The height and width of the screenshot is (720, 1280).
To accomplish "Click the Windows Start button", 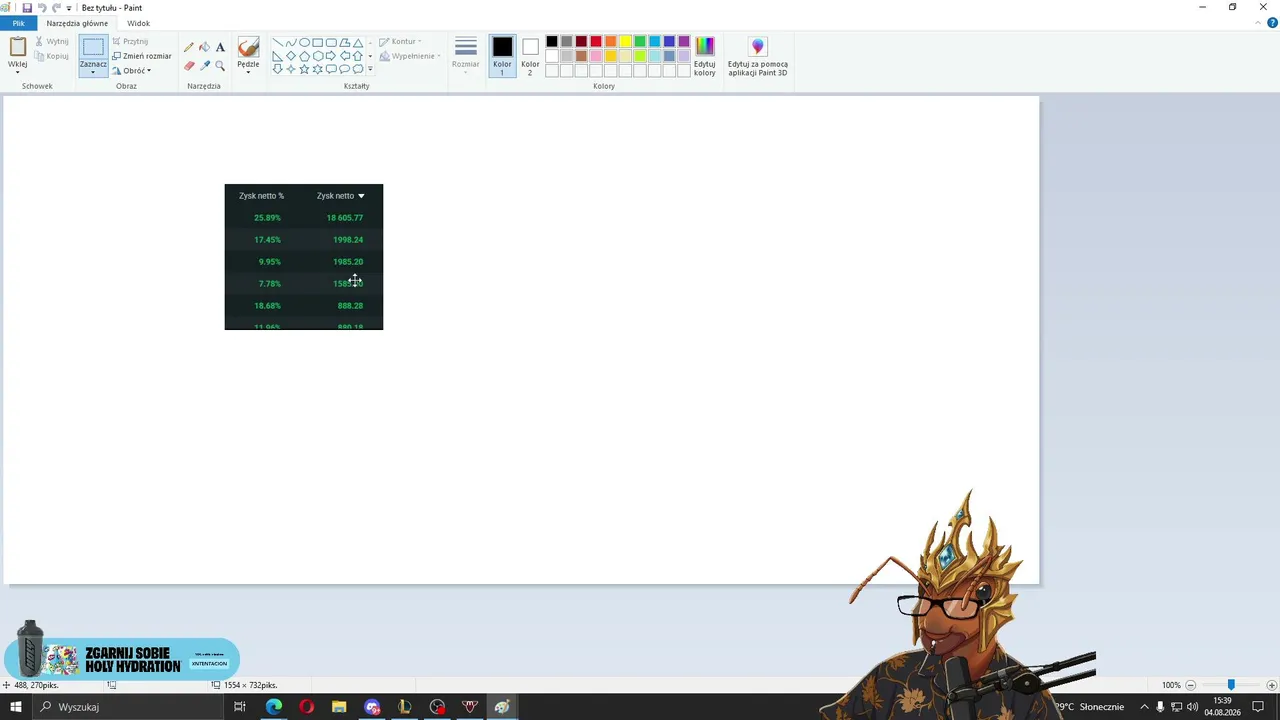I will (15, 707).
